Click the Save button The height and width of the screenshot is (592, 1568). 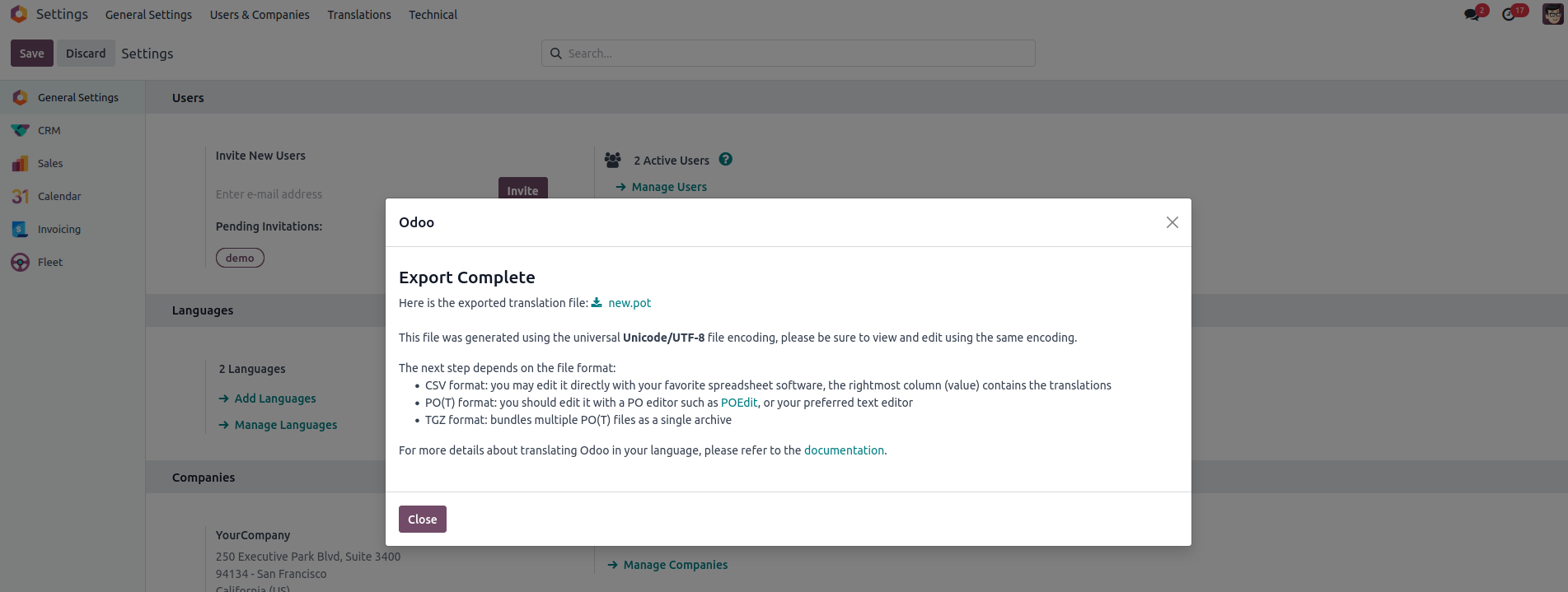point(32,54)
